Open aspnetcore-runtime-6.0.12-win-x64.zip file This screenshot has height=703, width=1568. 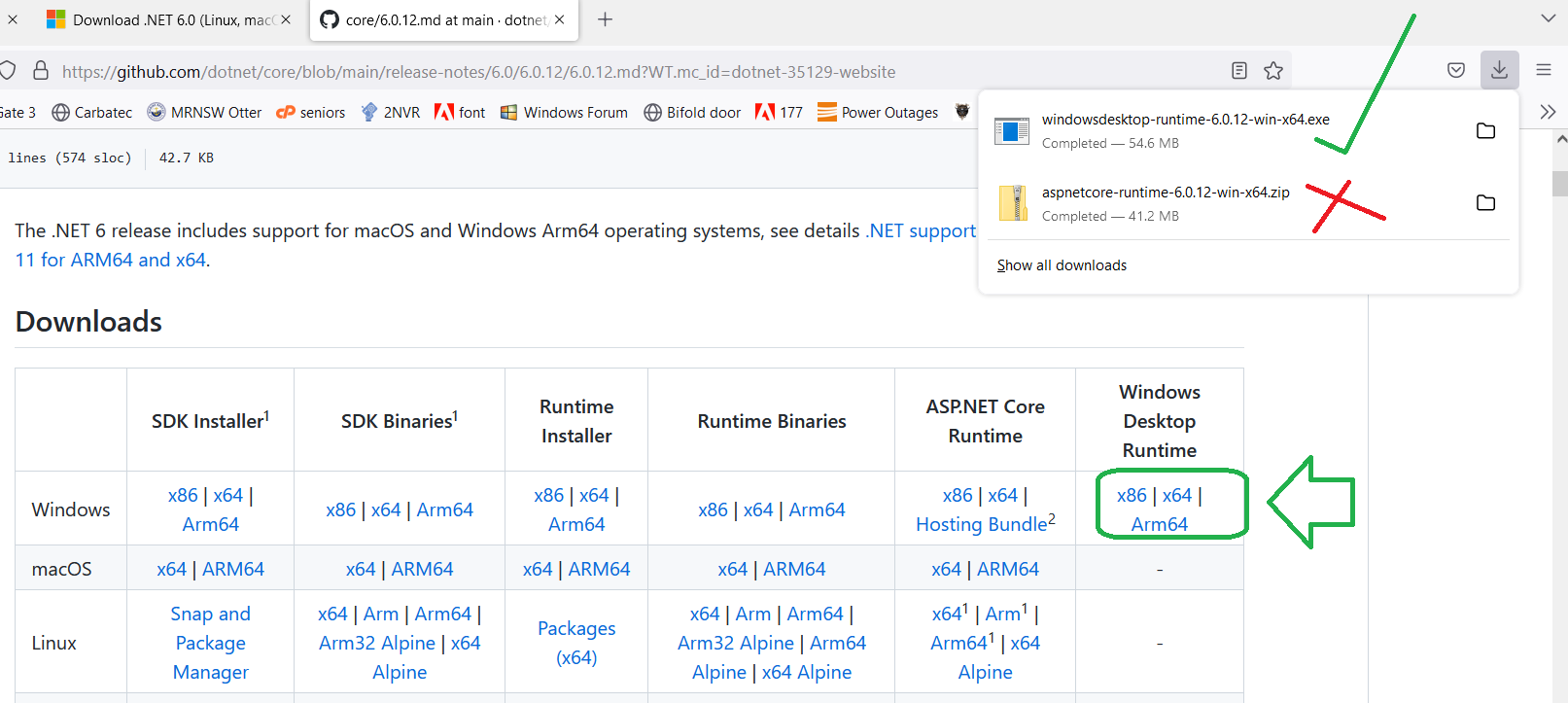(1166, 193)
